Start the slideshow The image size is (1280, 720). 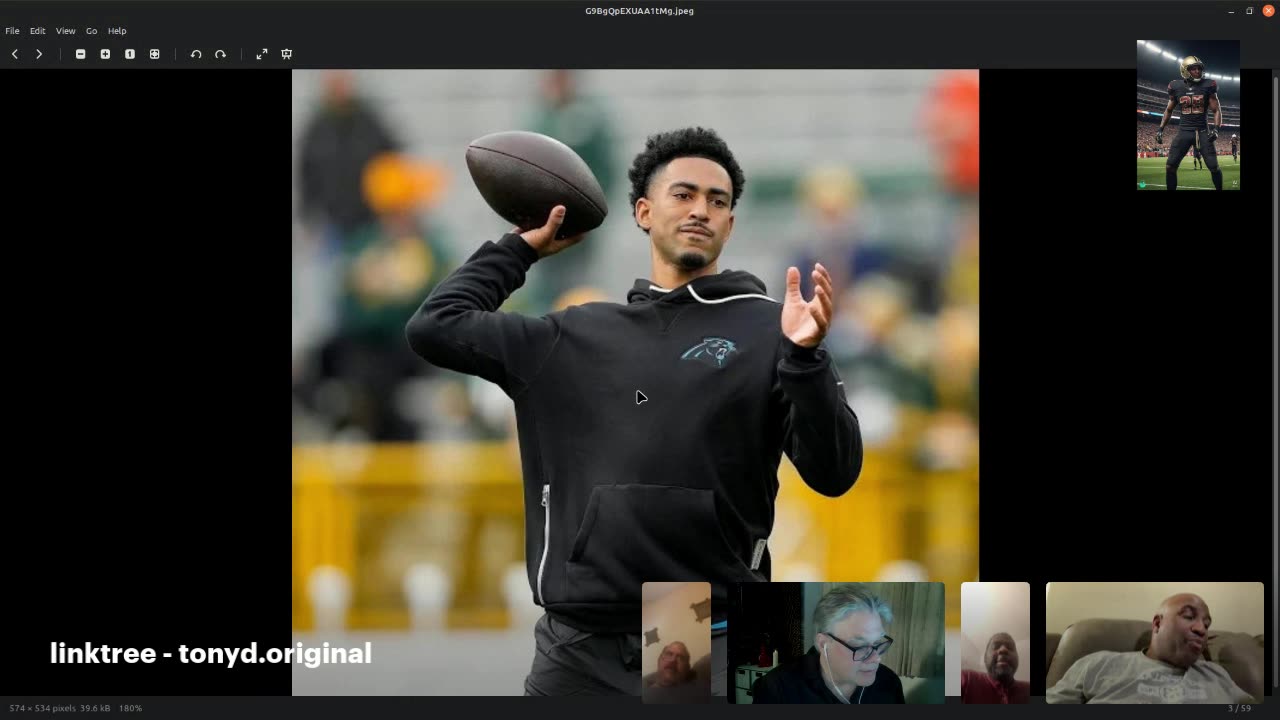pyautogui.click(x=287, y=54)
